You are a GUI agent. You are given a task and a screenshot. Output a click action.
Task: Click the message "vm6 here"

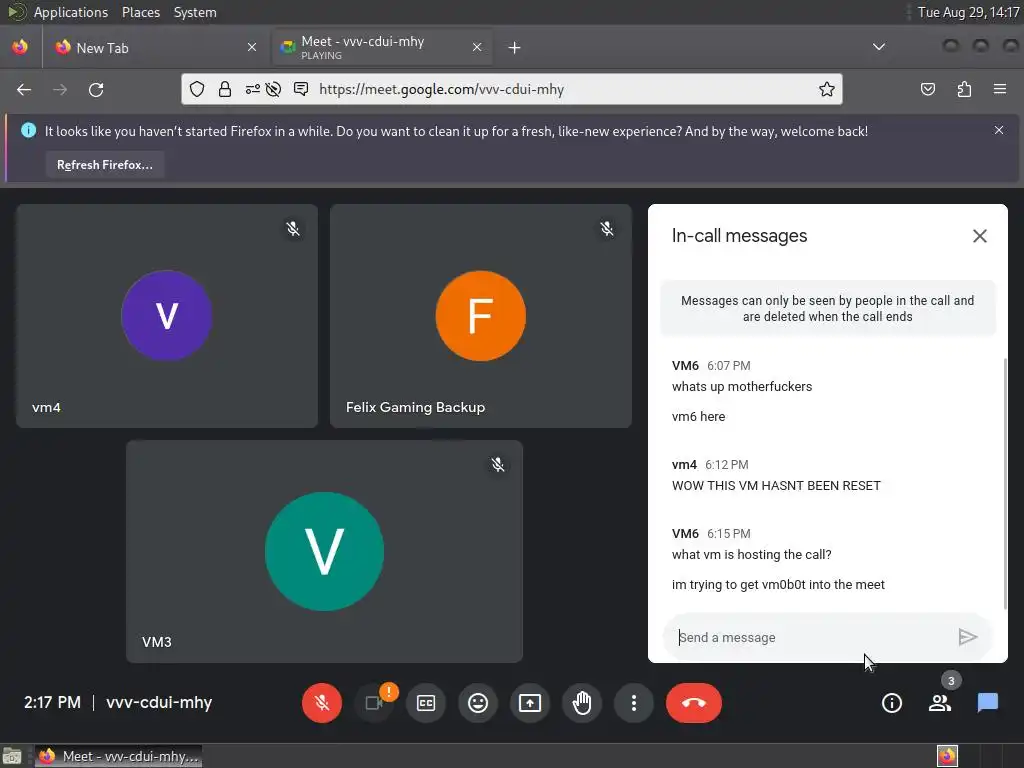[698, 417]
